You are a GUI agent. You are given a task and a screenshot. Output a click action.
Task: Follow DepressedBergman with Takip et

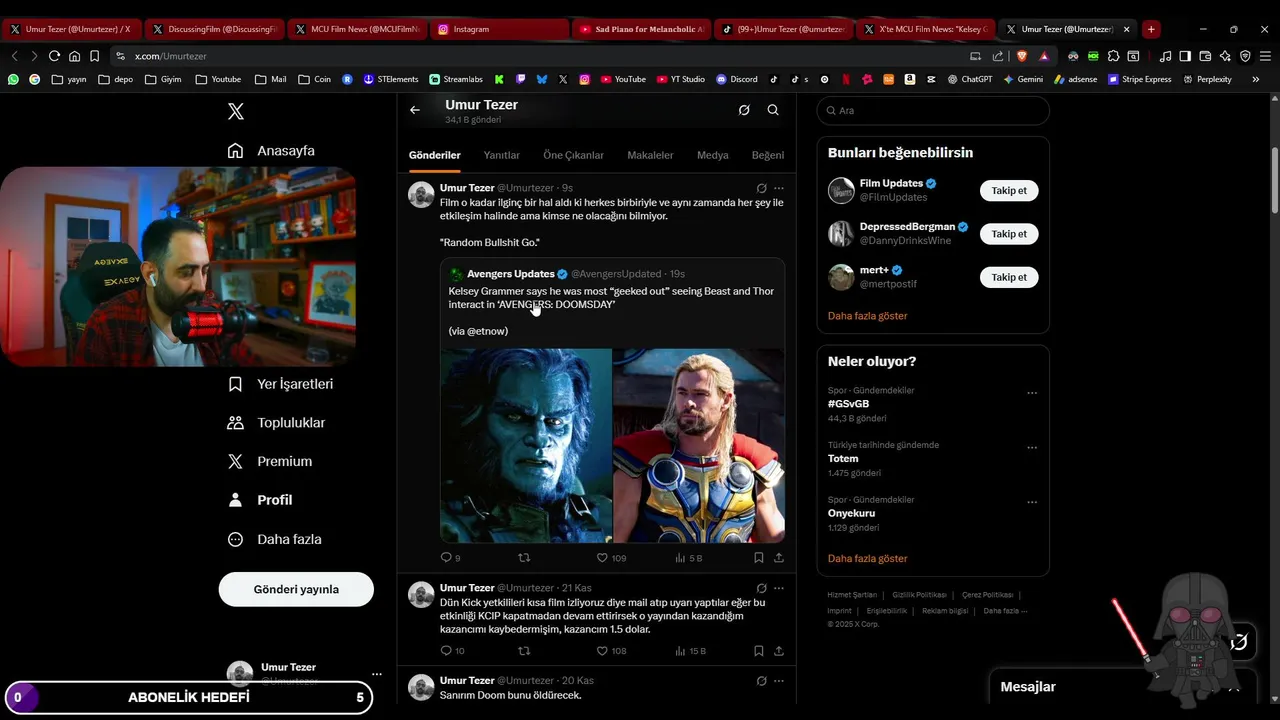pyautogui.click(x=1009, y=234)
